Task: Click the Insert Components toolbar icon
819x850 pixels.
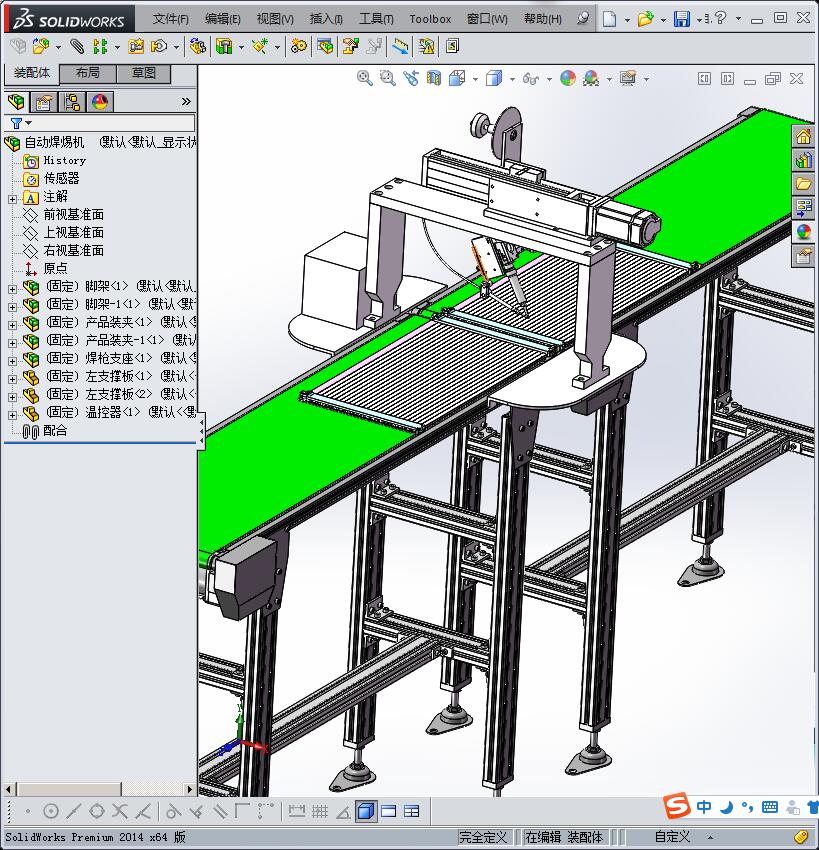Action: click(41, 46)
